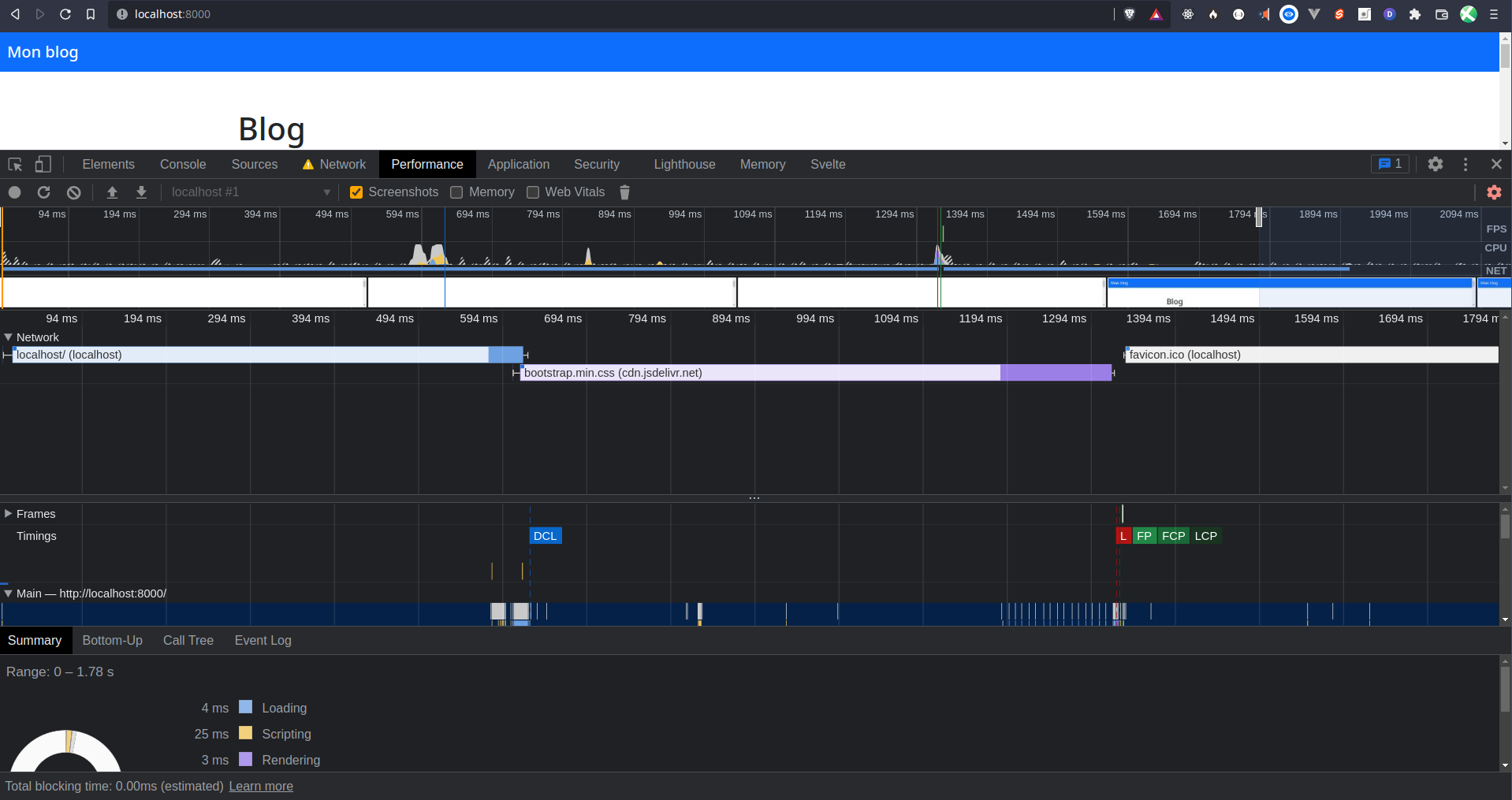Image resolution: width=1512 pixels, height=800 pixels.
Task: Click the Timings track label
Action: coord(36,536)
